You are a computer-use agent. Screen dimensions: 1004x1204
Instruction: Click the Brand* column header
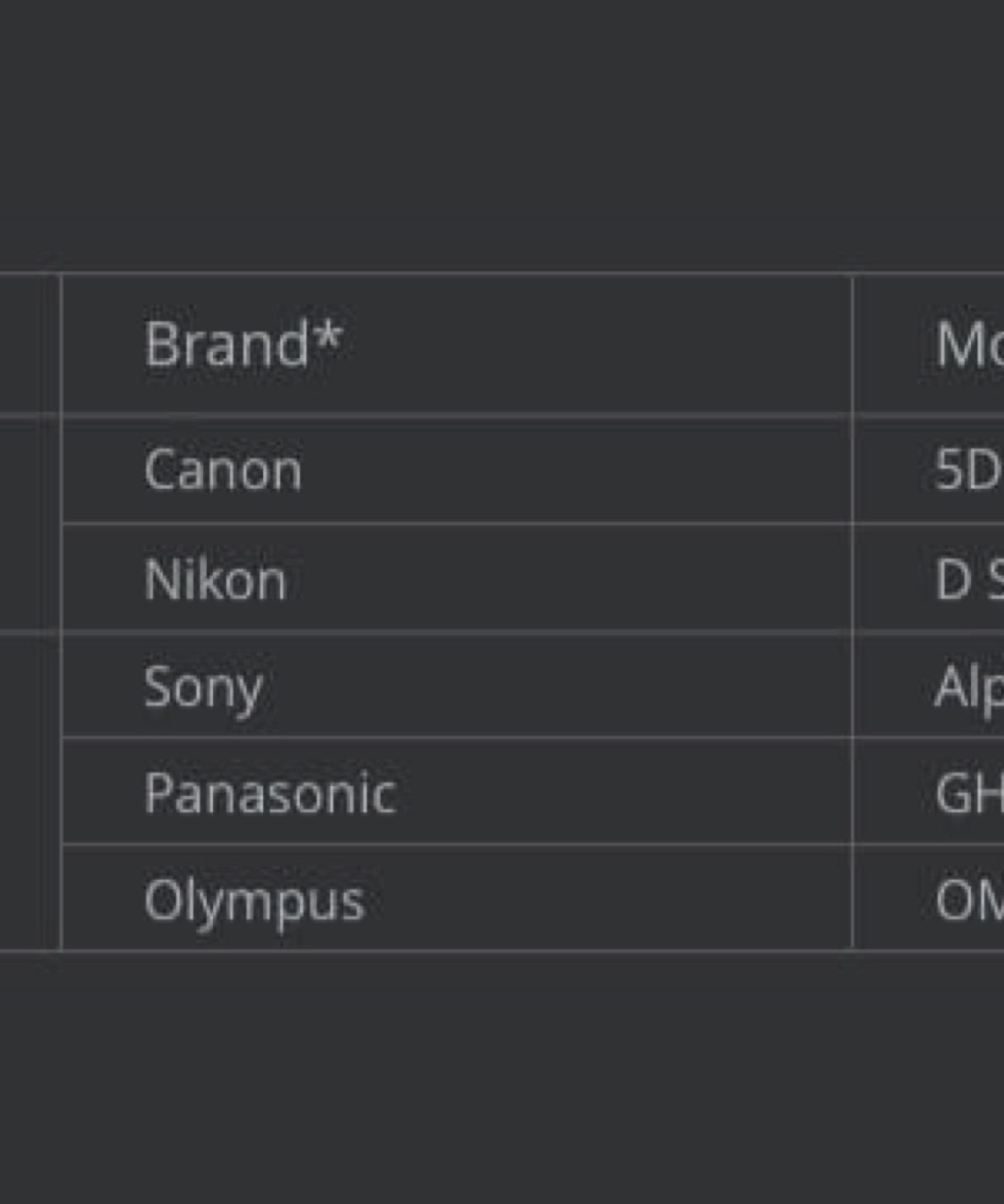pyautogui.click(x=242, y=344)
